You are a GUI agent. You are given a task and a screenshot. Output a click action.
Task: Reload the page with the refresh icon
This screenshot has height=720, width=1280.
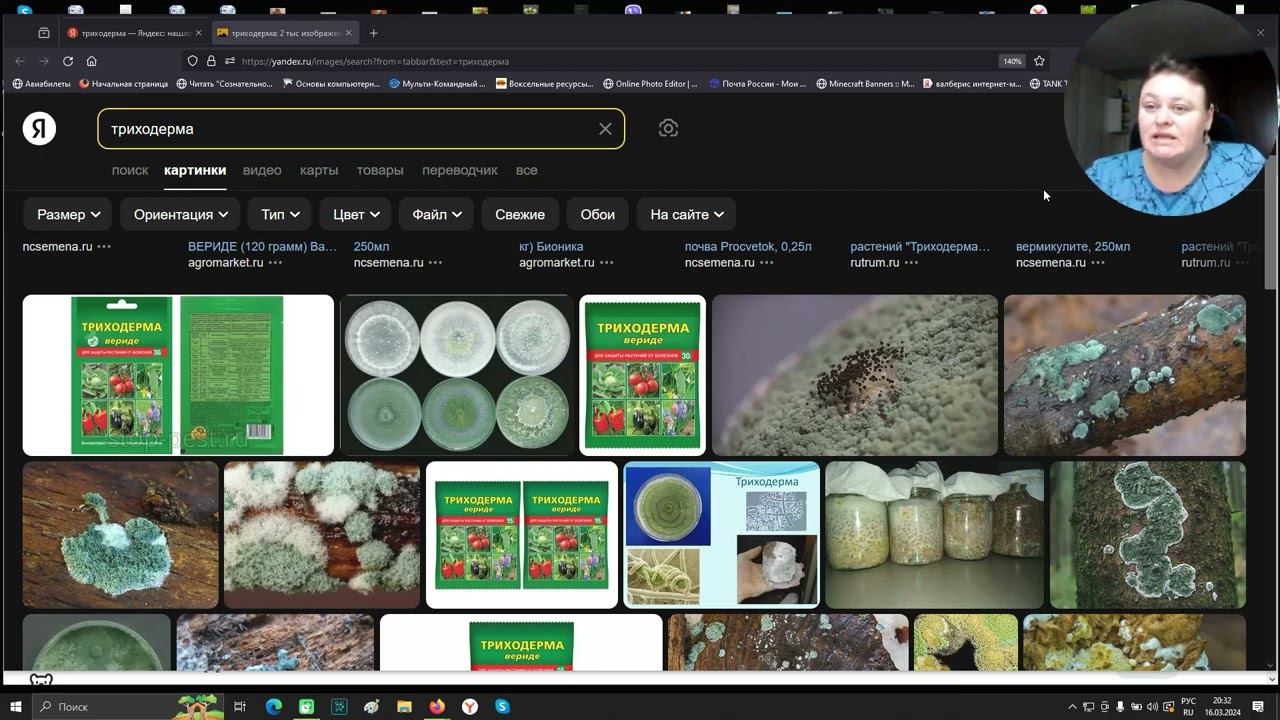pyautogui.click(x=68, y=61)
